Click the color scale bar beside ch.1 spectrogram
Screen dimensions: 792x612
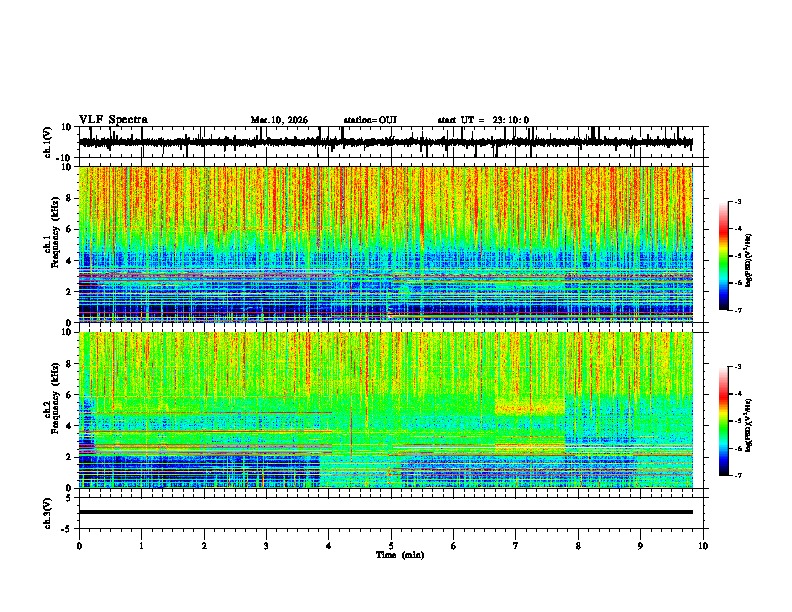coord(724,256)
